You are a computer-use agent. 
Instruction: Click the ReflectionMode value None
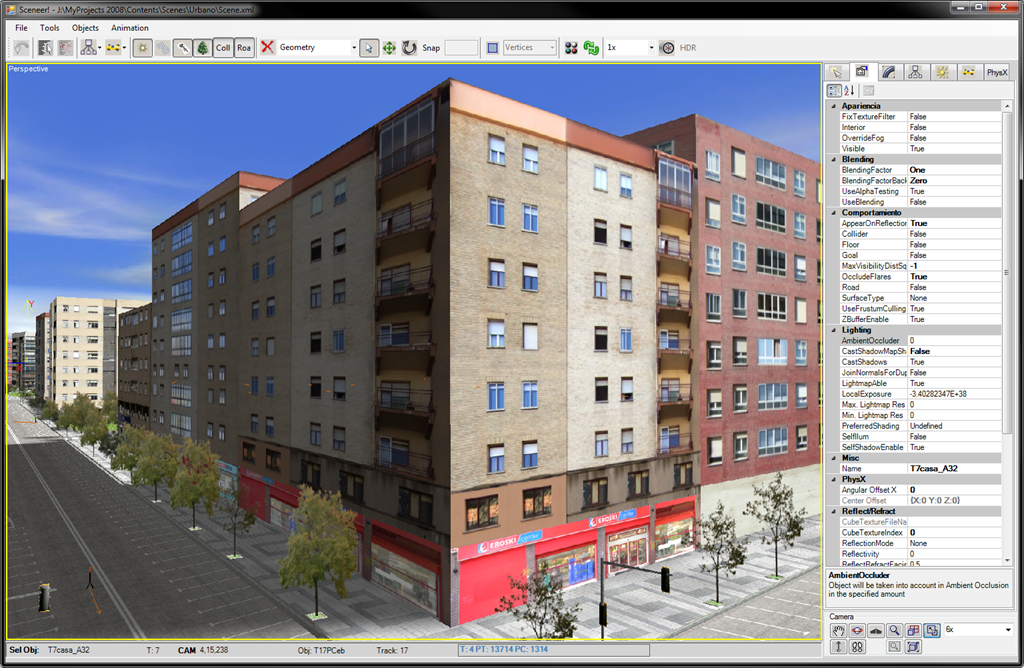(955, 543)
